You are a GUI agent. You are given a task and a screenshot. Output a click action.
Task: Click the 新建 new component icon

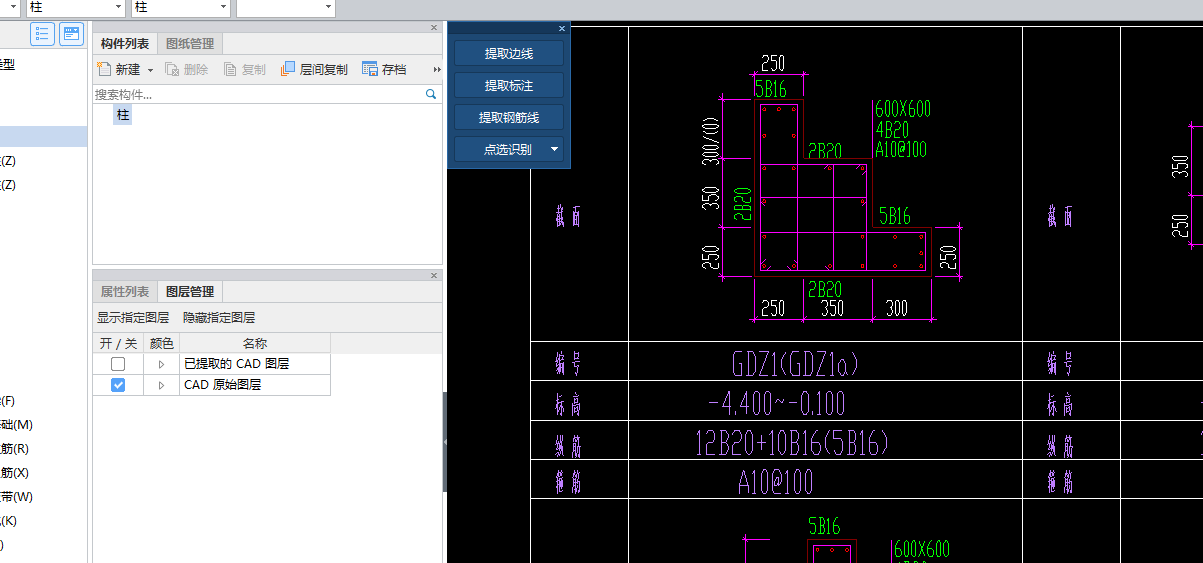click(x=104, y=70)
